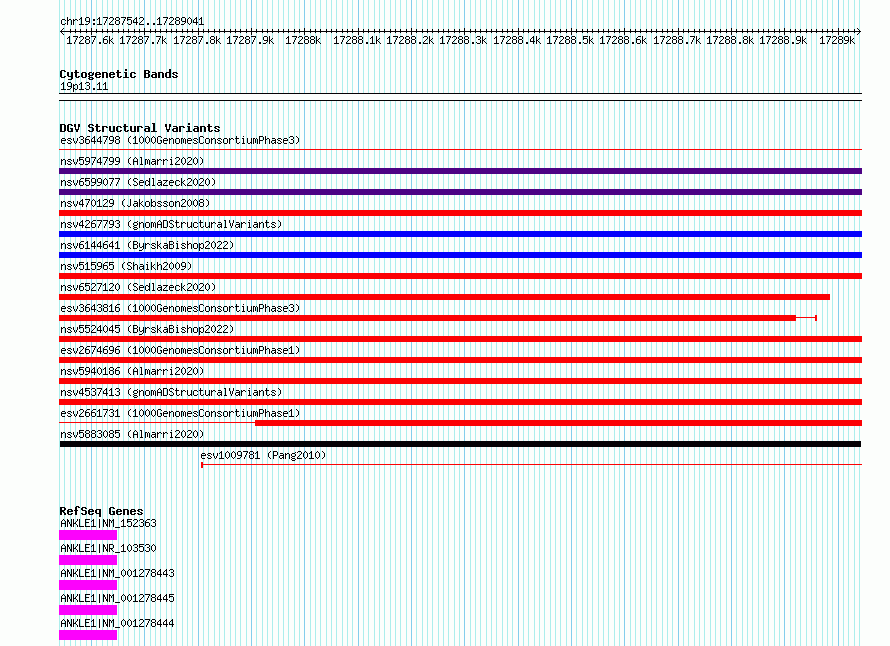890x646 pixels.
Task: Click the nsv5524045 (ByrskaBishop2022) label
Action: (x=147, y=329)
